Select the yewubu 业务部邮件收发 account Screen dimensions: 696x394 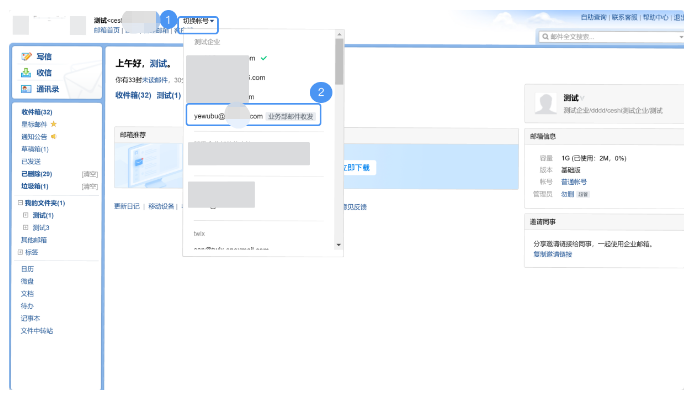click(253, 116)
